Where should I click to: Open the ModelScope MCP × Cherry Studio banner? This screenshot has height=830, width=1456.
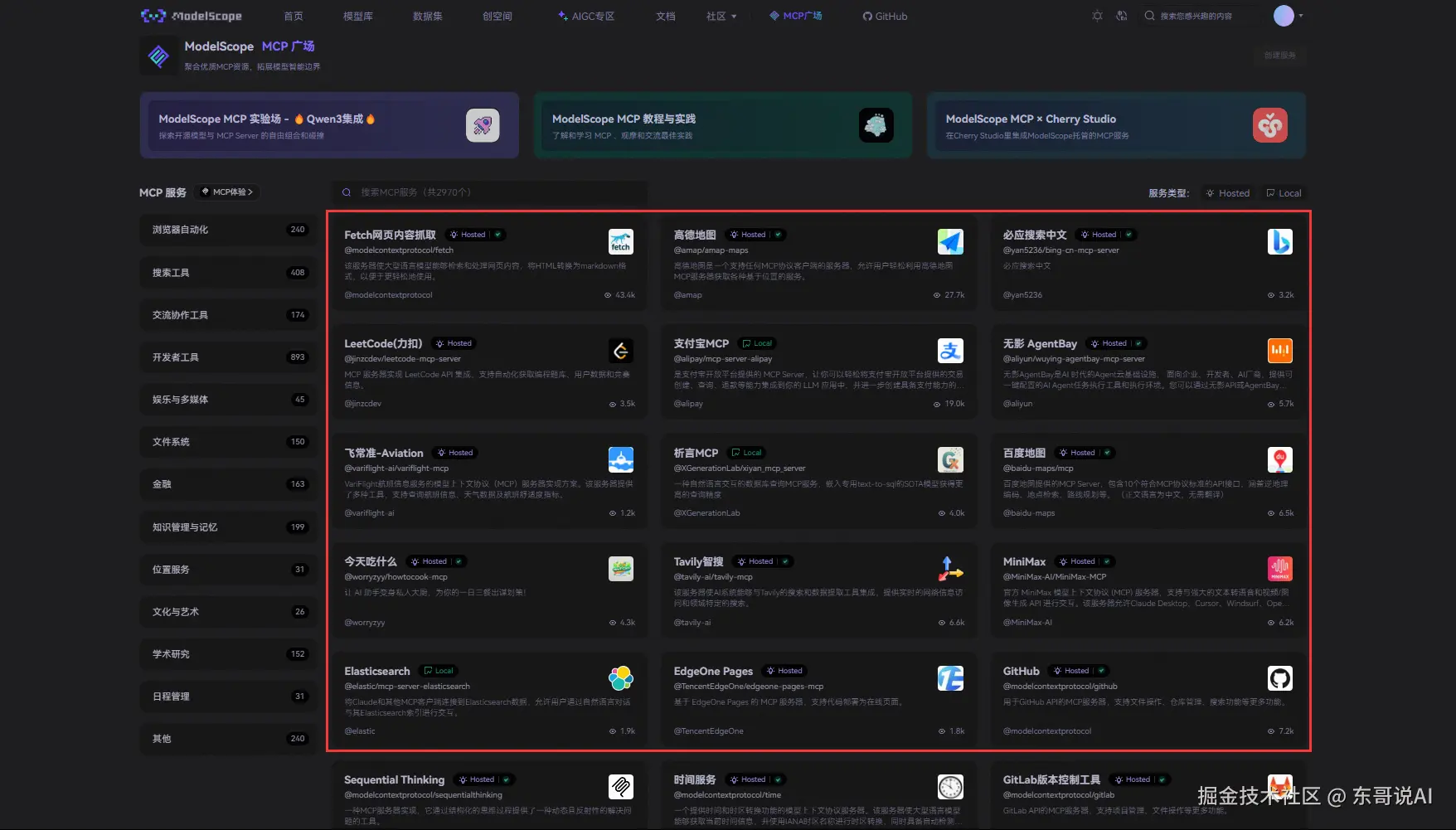[x=1116, y=125]
